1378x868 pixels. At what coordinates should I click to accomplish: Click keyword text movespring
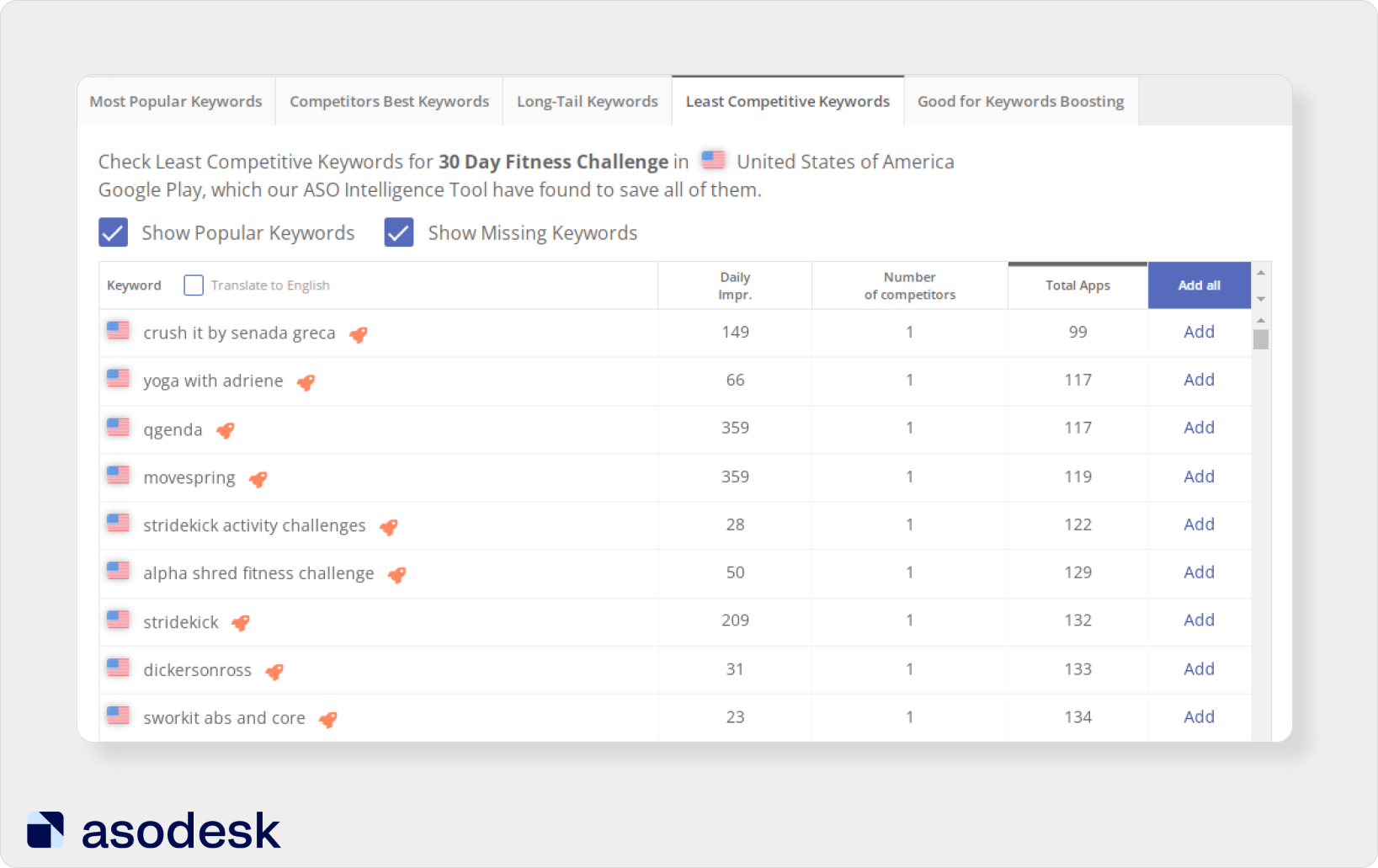pos(189,478)
